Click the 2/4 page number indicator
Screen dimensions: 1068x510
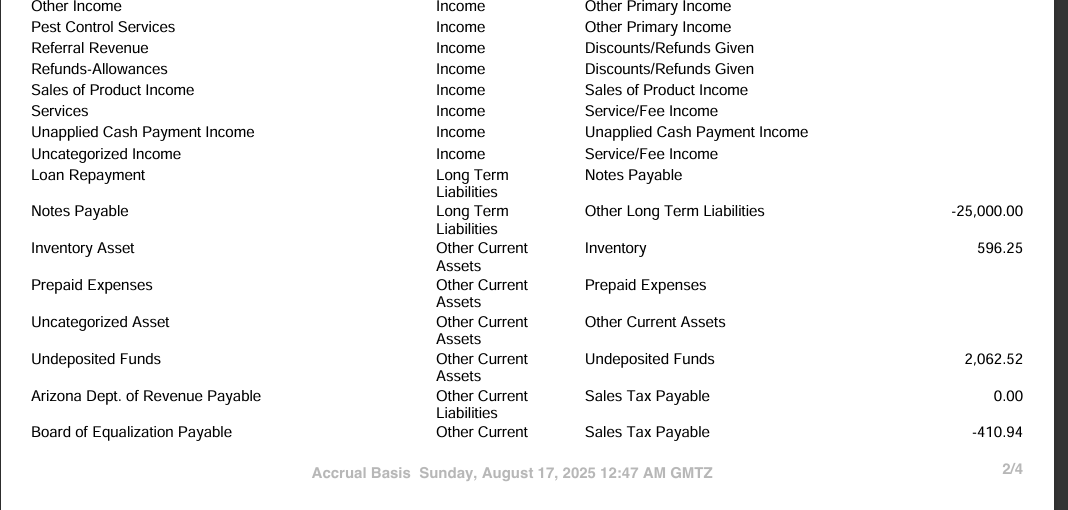point(1012,469)
